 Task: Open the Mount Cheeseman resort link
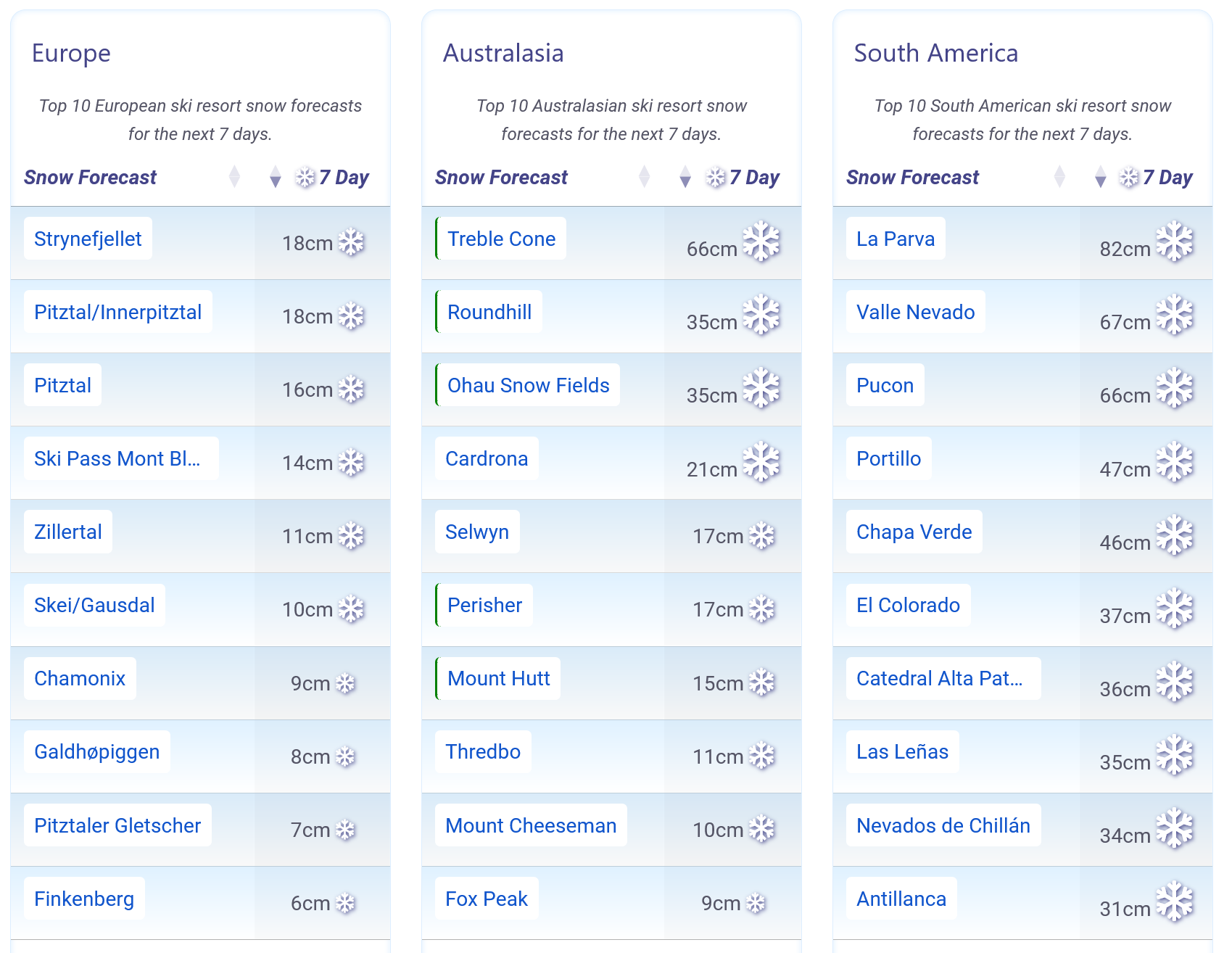pyautogui.click(x=531, y=825)
